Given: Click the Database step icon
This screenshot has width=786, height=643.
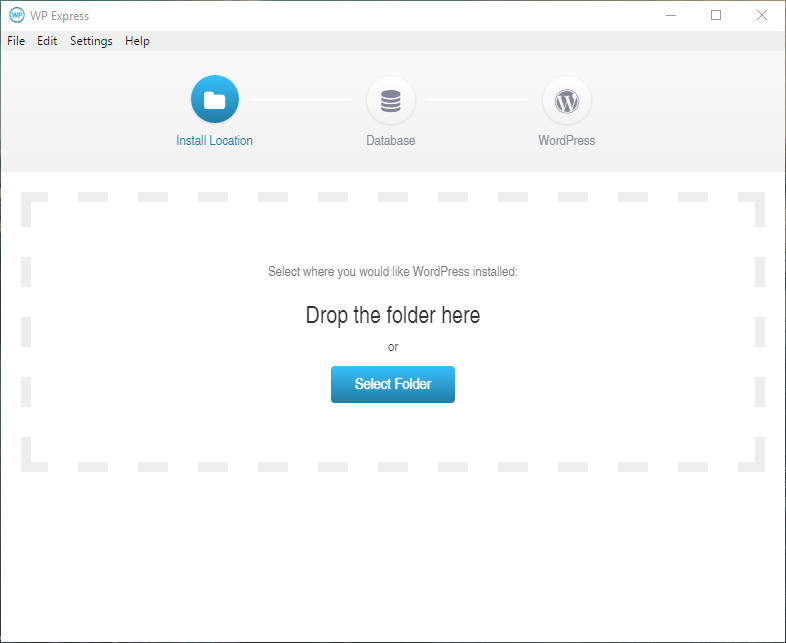Looking at the screenshot, I should pyautogui.click(x=390, y=100).
